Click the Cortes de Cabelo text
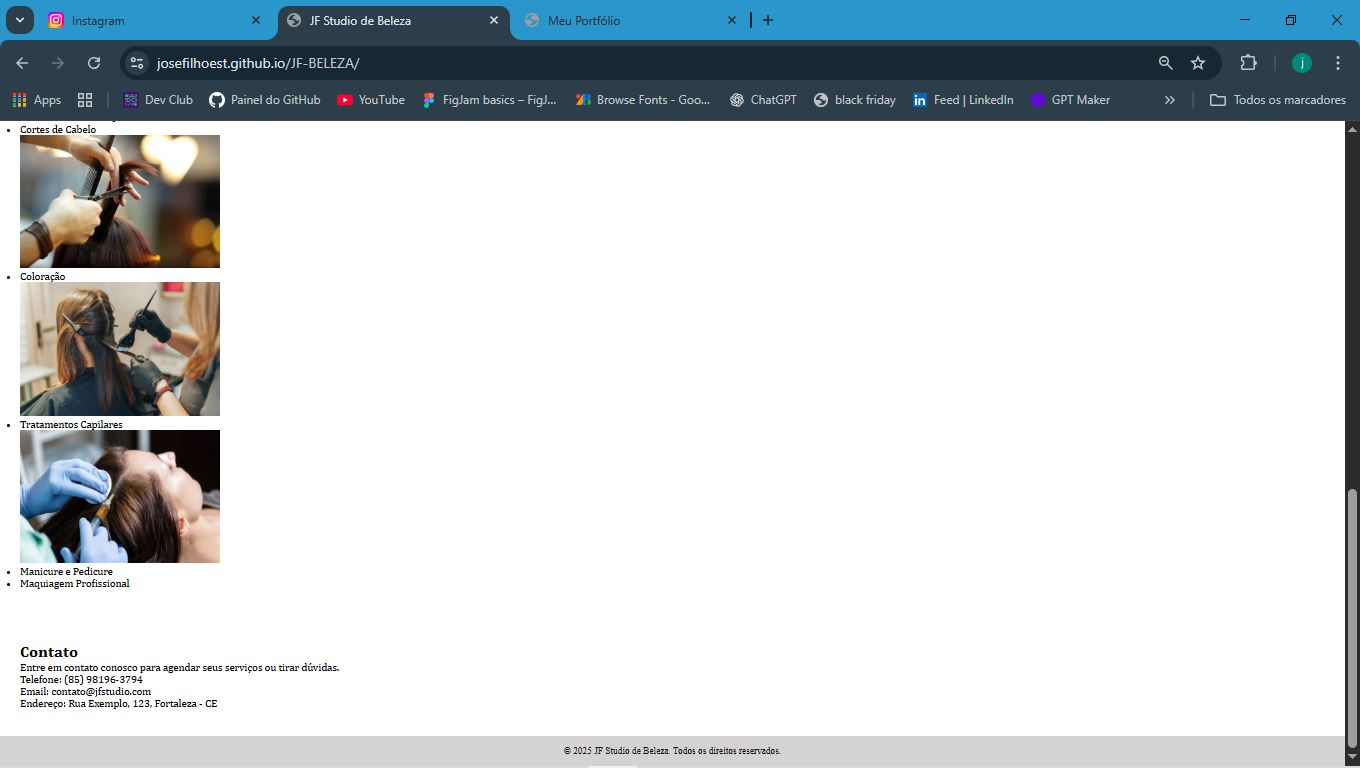 coord(58,129)
